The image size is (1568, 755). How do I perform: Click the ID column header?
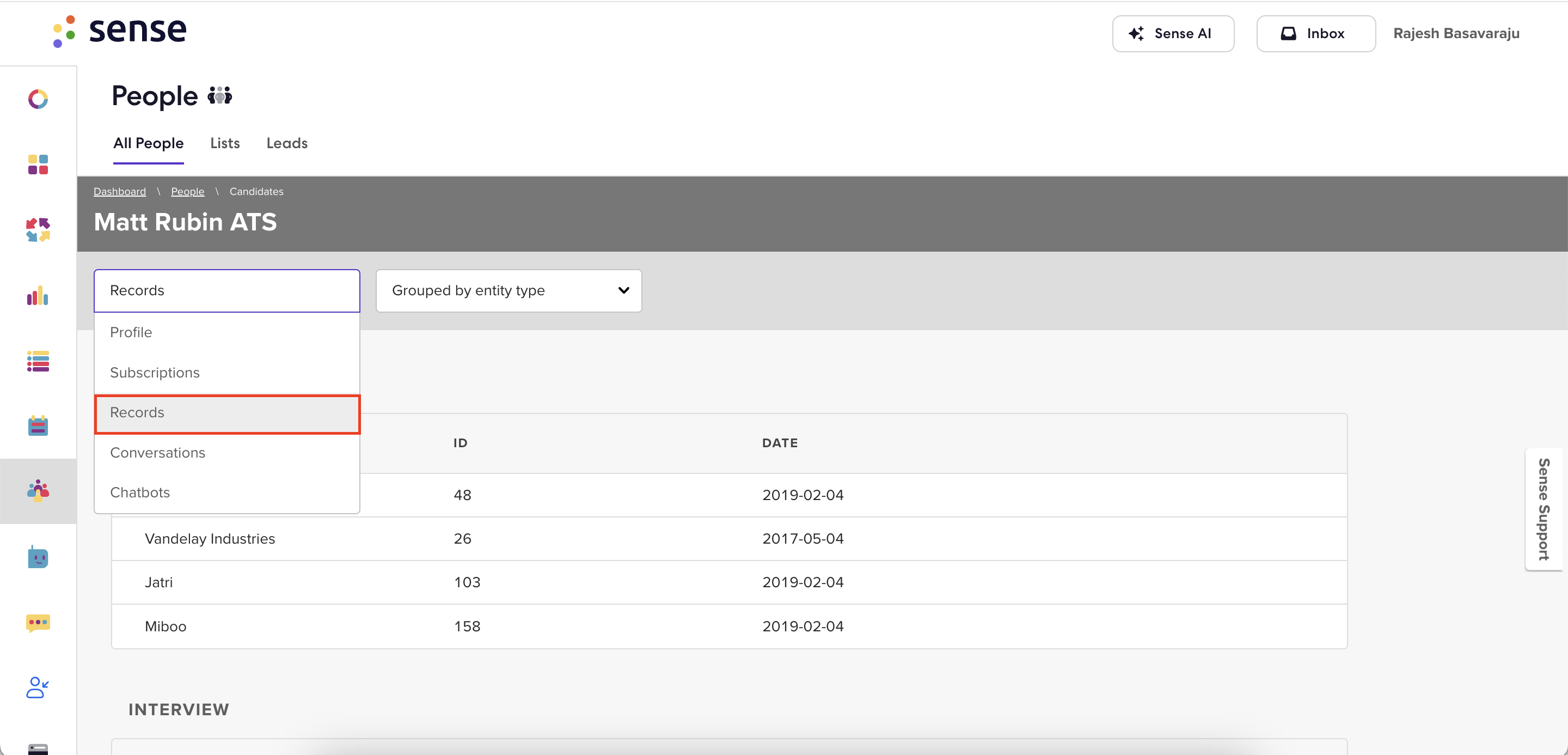[460, 443]
